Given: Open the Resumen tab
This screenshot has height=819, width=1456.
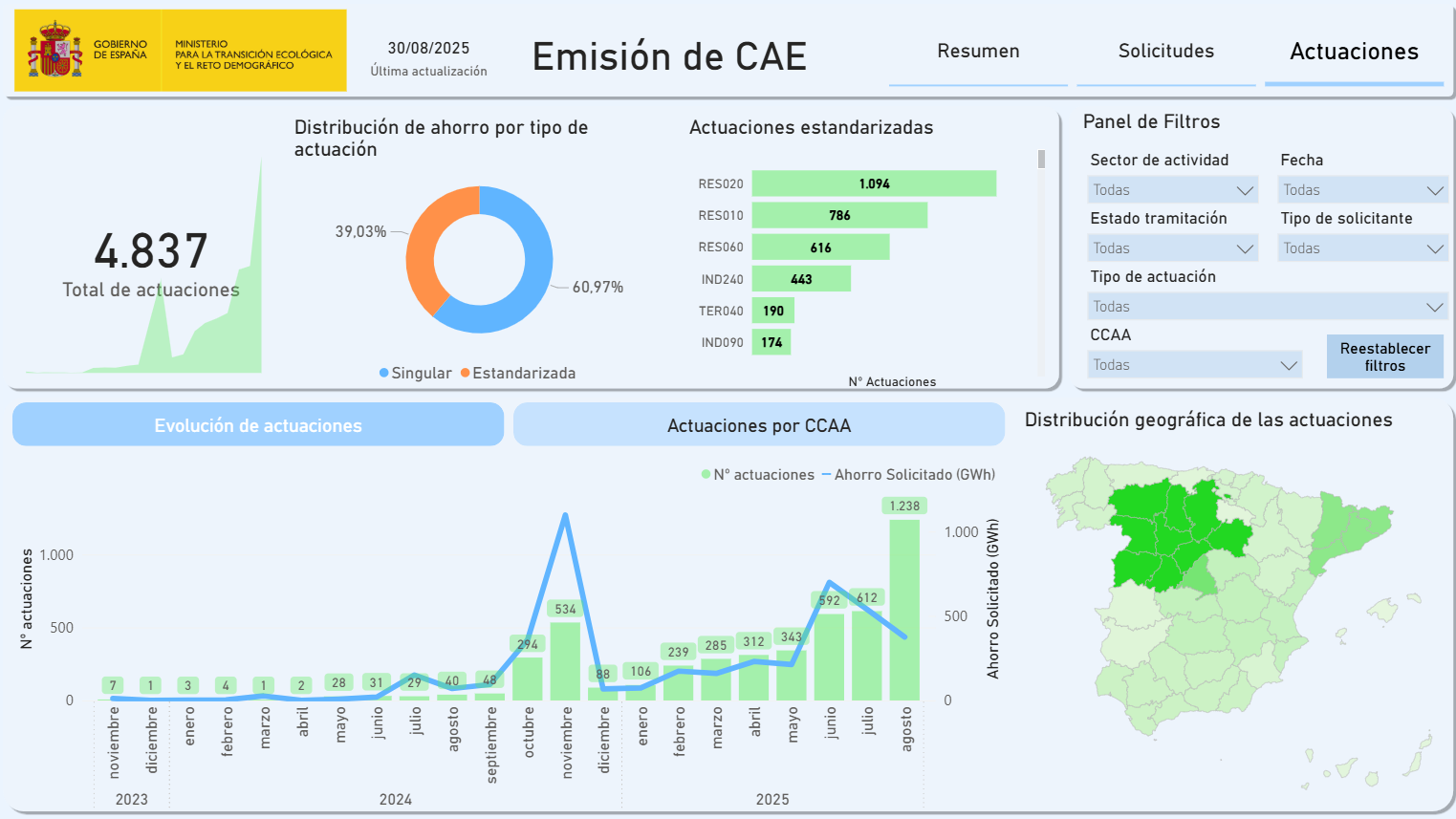Looking at the screenshot, I should pyautogui.click(x=978, y=52).
